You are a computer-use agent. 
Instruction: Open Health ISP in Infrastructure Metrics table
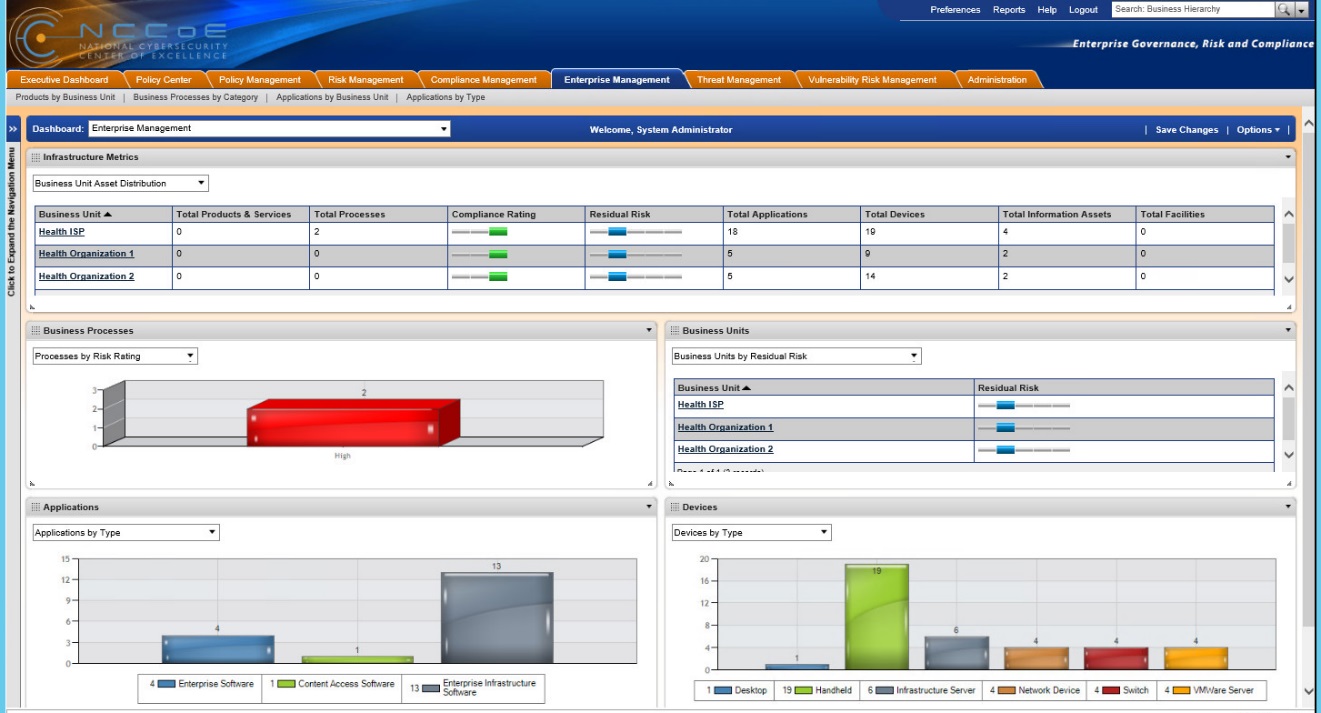tap(61, 232)
